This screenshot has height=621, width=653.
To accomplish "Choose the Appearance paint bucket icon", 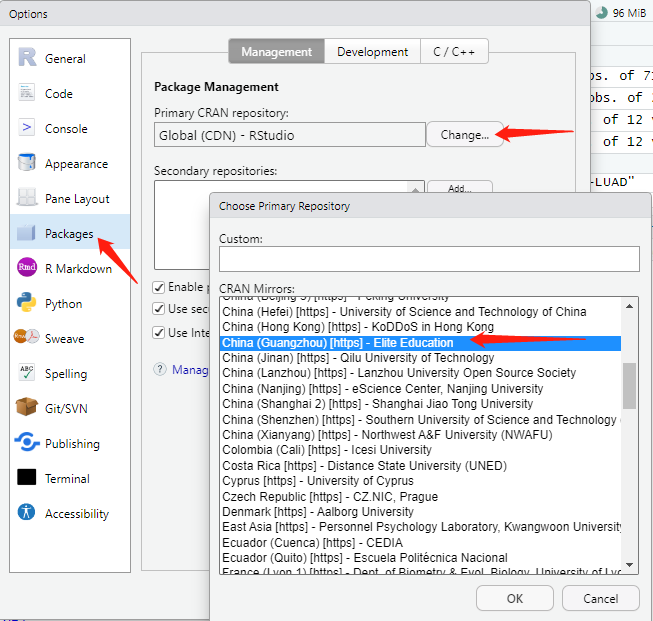I will (27, 162).
